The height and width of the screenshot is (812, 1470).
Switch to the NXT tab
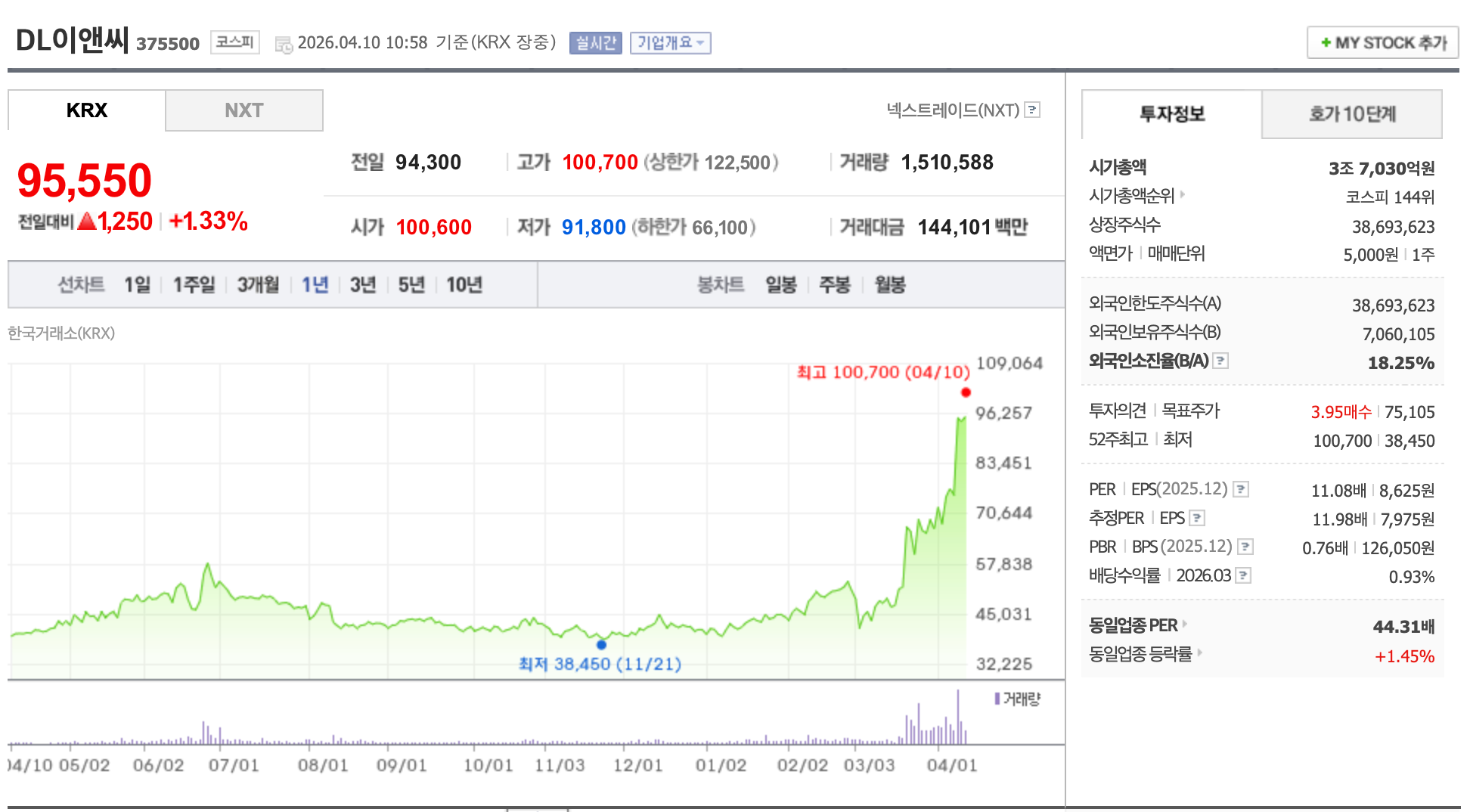[x=244, y=110]
